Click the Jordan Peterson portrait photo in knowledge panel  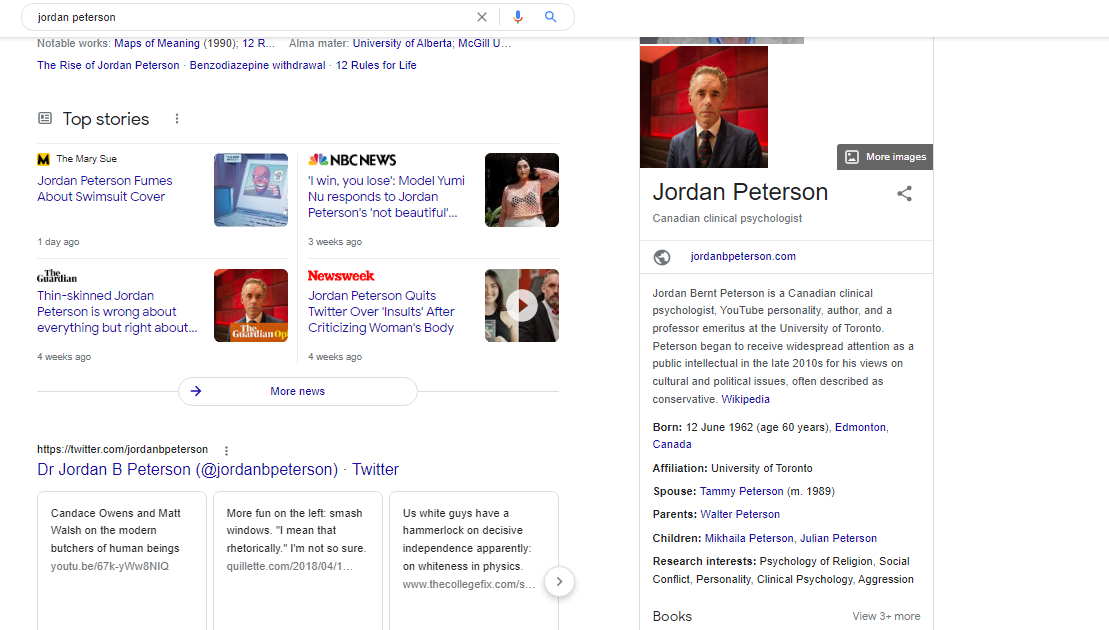pos(704,107)
